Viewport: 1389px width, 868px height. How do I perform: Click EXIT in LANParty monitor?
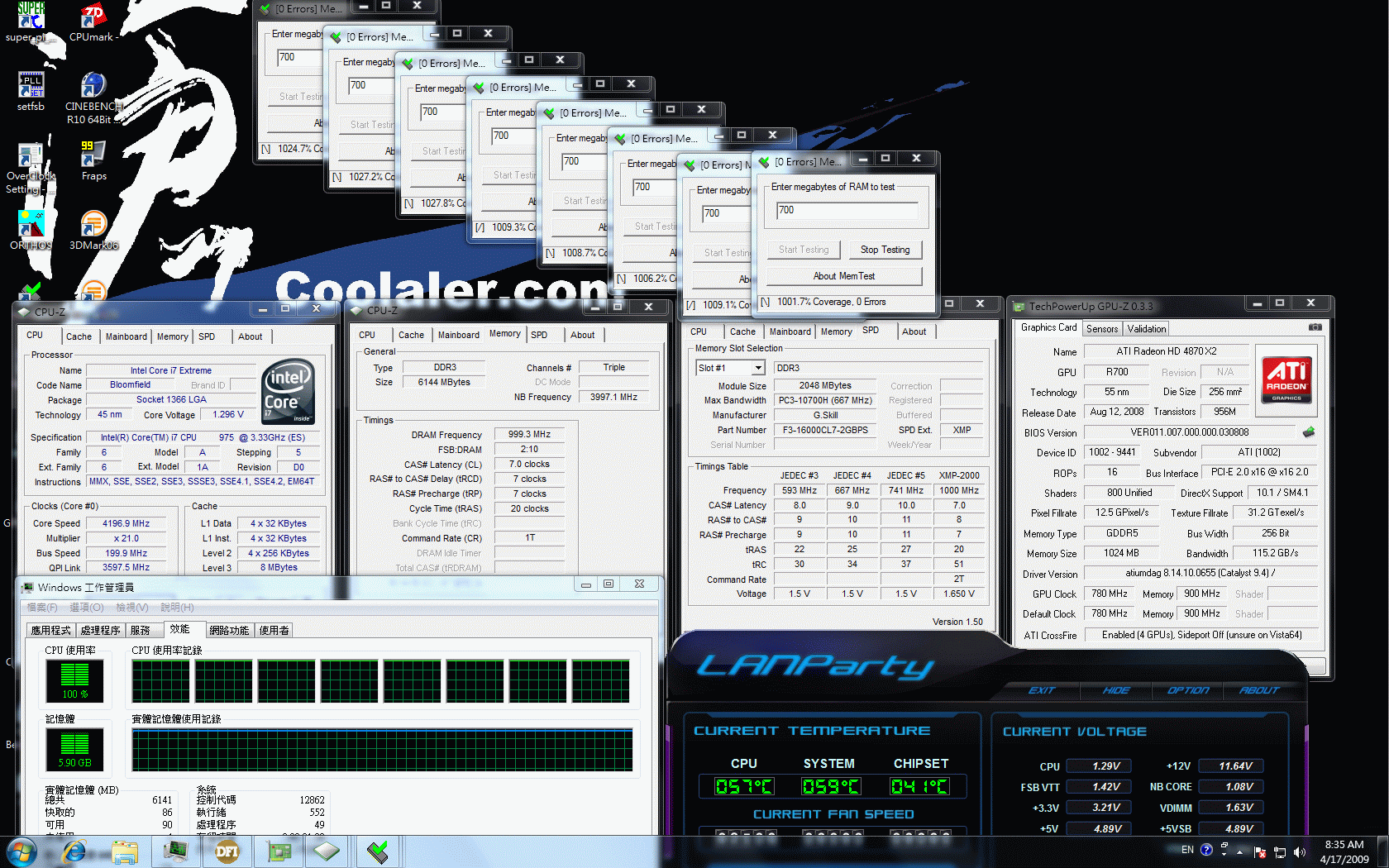[x=1041, y=690]
